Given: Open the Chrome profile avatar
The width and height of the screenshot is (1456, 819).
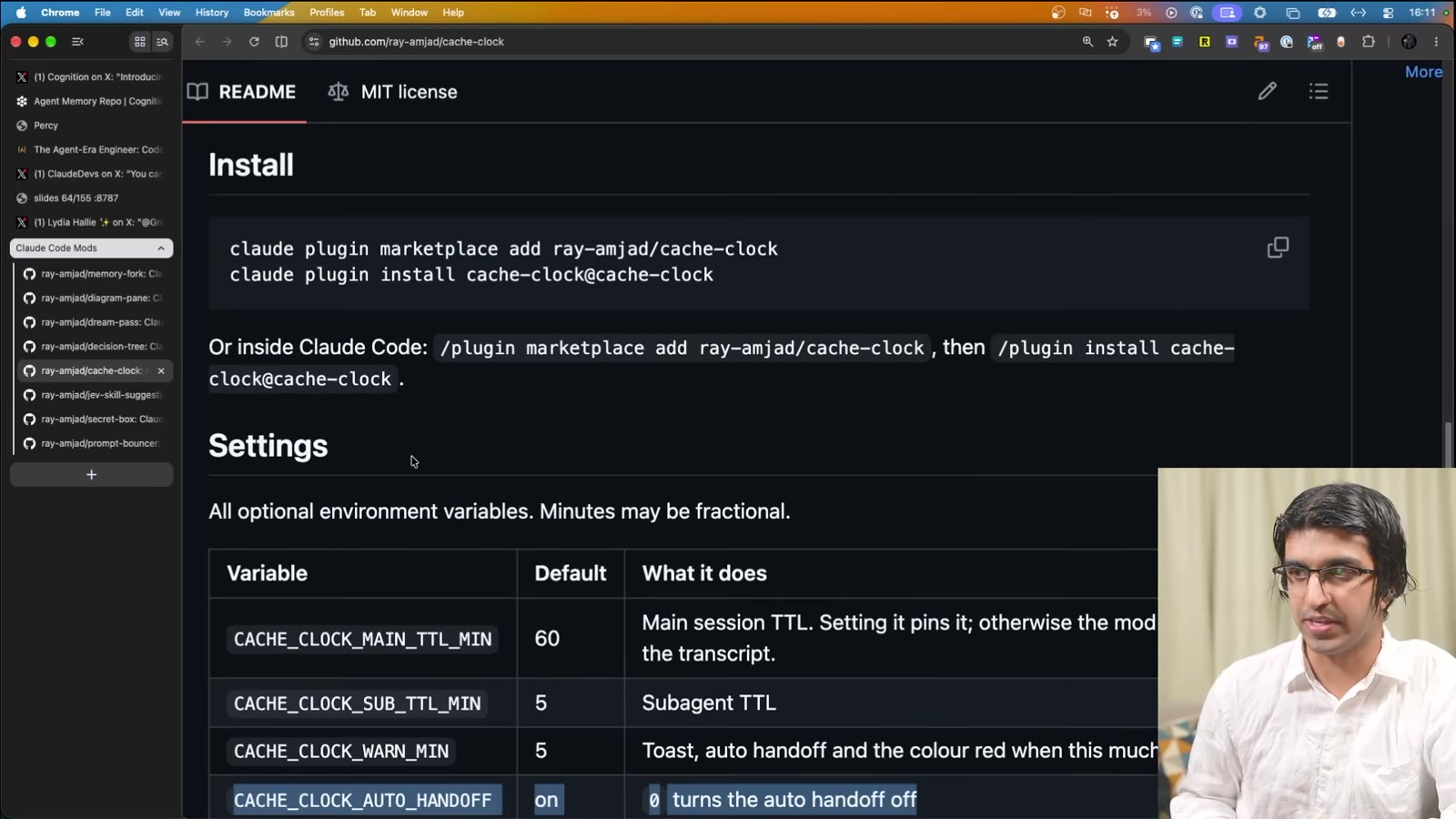Looking at the screenshot, I should pyautogui.click(x=1409, y=42).
